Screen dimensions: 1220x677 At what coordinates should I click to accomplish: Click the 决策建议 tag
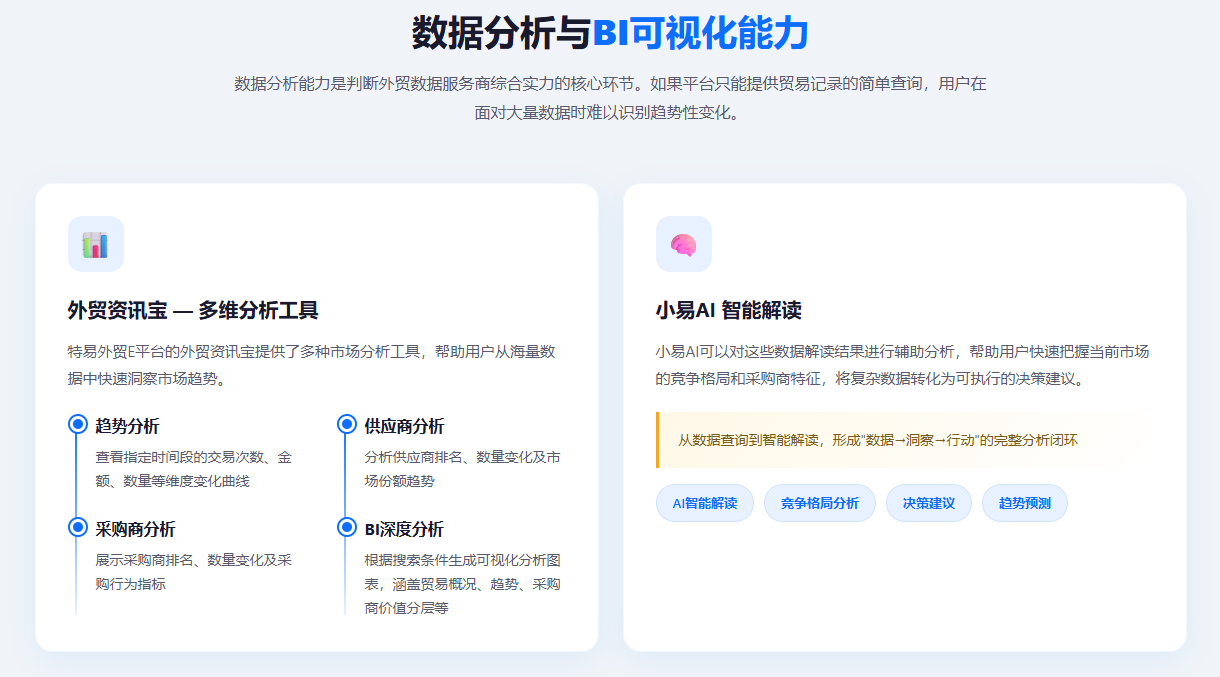click(x=928, y=503)
